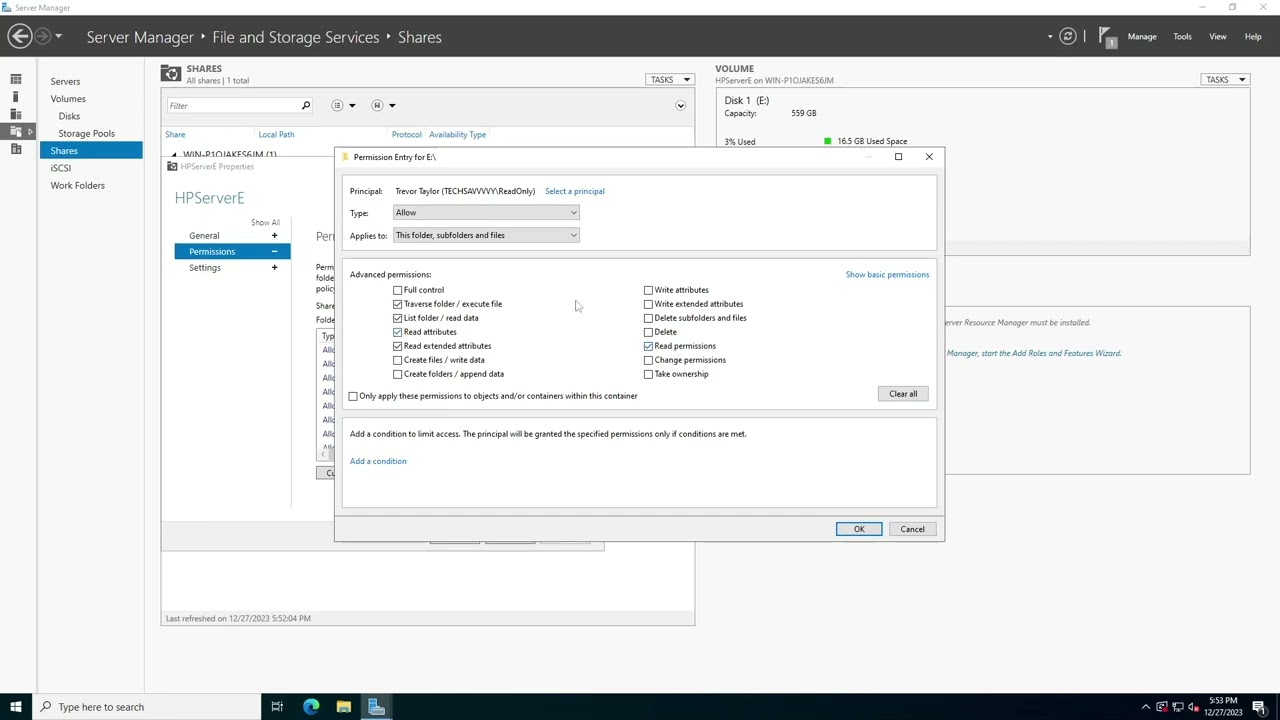
Task: Close the Permission Entry dialog
Action: (929, 157)
